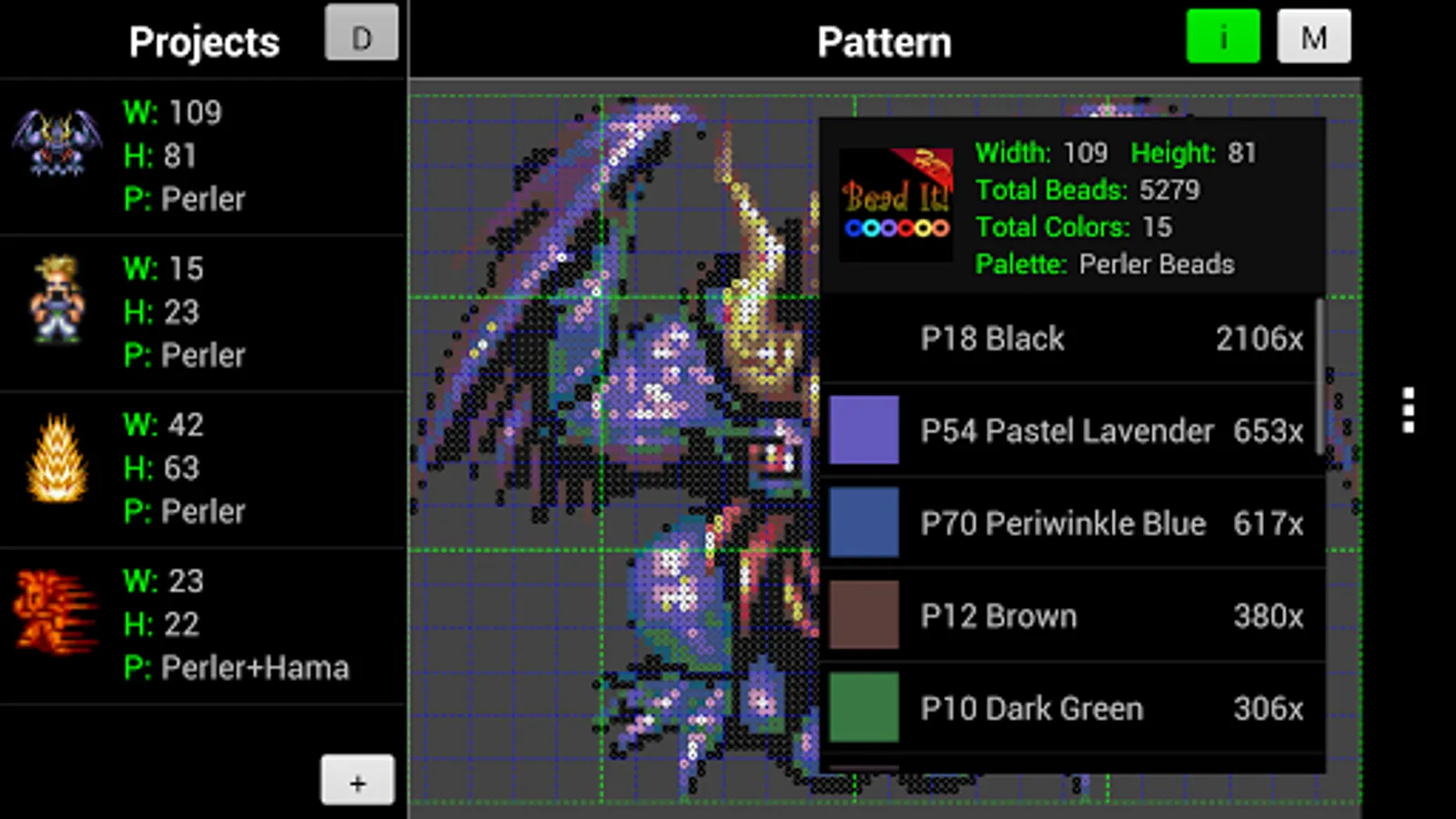Select the Periwinkle Blue color swatch
Viewport: 1456px width, 819px height.
tap(864, 522)
